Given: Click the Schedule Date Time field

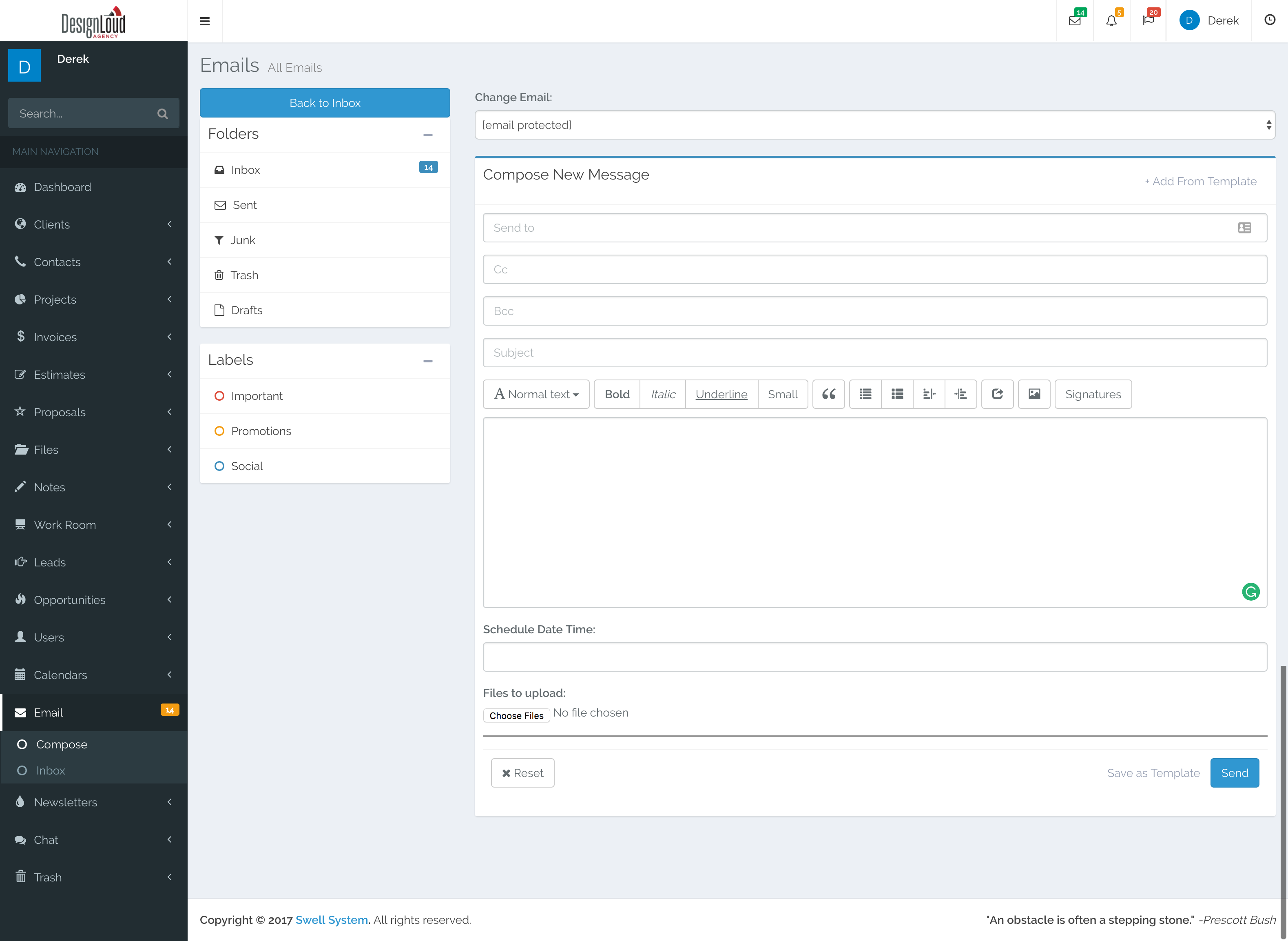Looking at the screenshot, I should (874, 657).
